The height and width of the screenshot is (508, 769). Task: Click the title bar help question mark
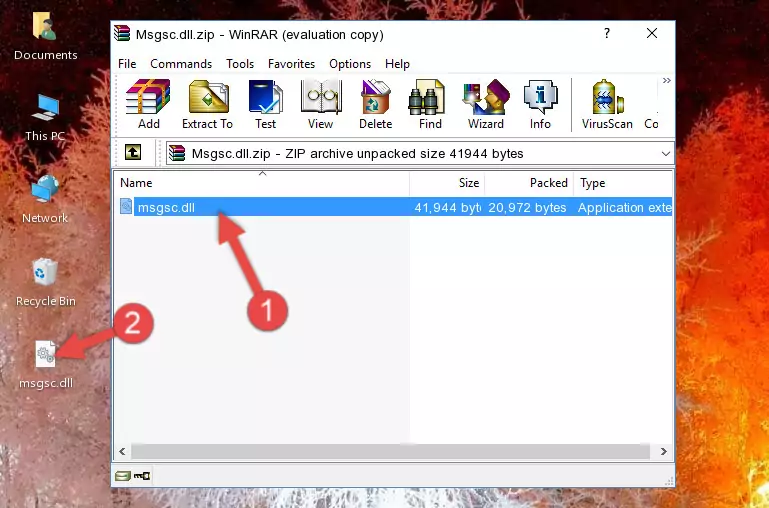(x=607, y=33)
